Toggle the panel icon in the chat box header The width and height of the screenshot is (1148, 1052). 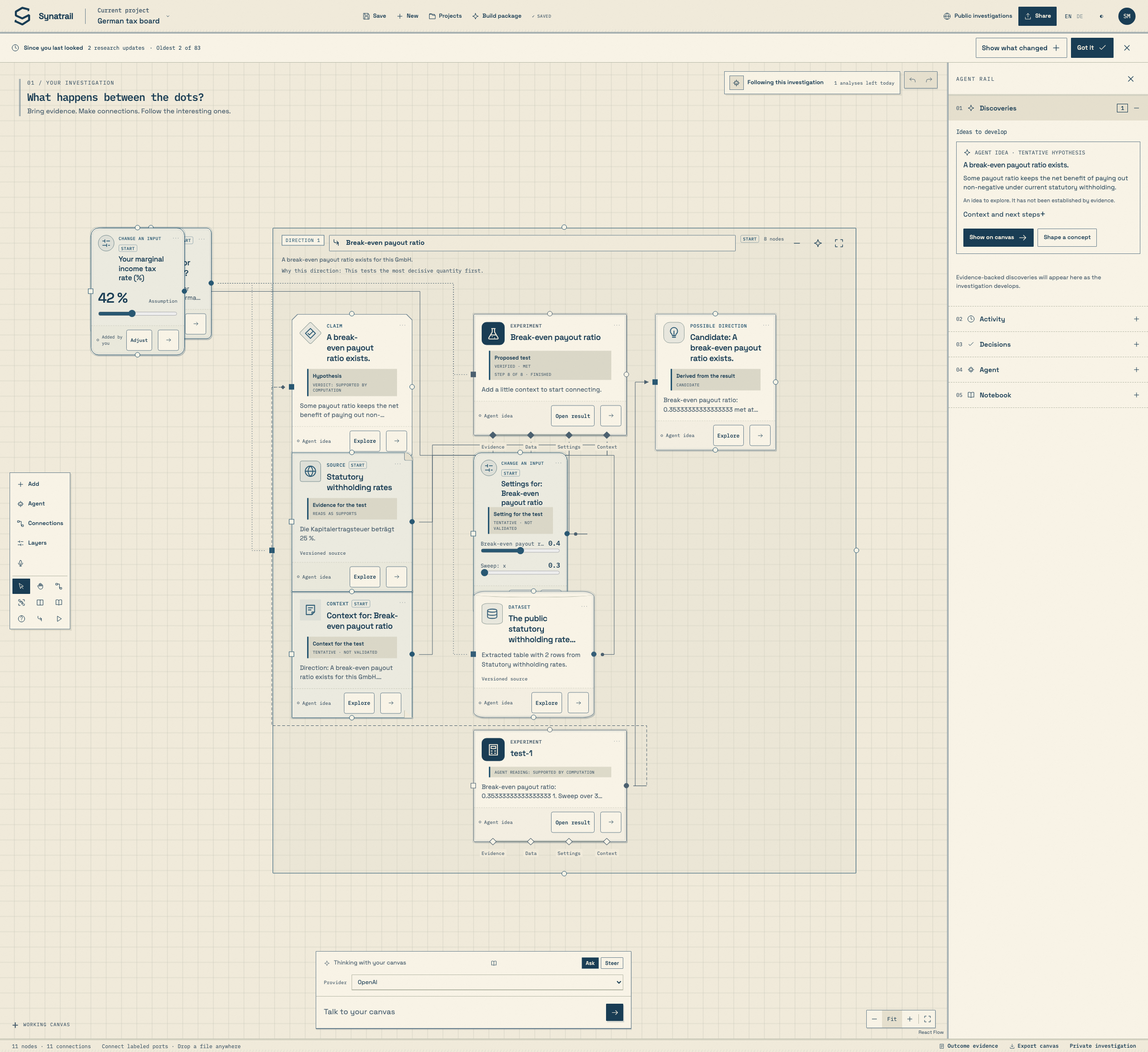(x=494, y=963)
